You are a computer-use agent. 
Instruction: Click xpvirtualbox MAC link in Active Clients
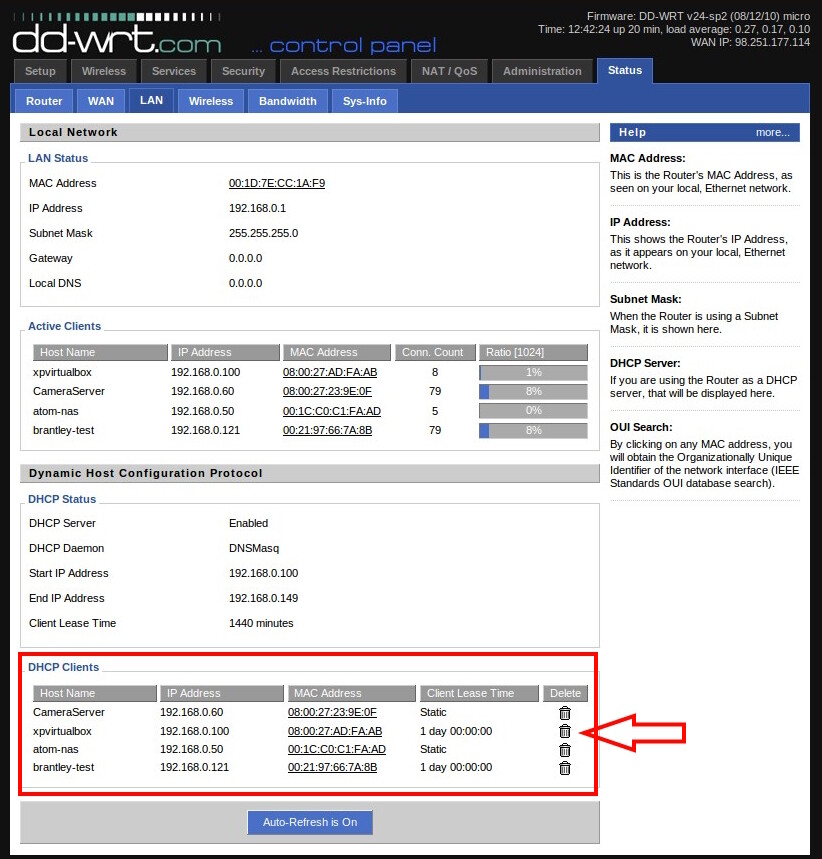pos(330,373)
